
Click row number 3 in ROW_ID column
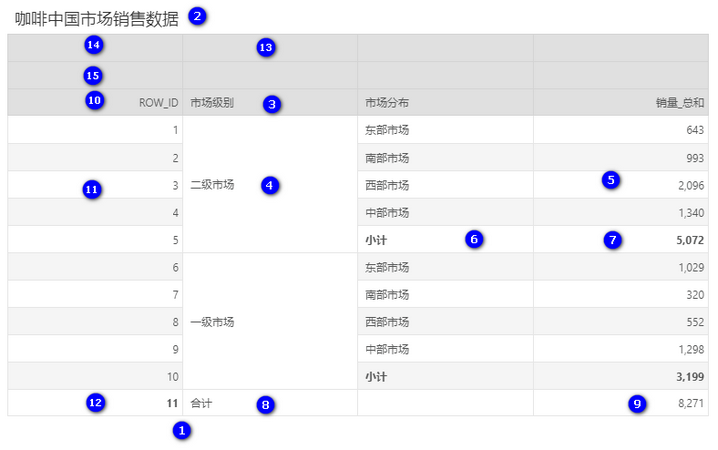175,185
